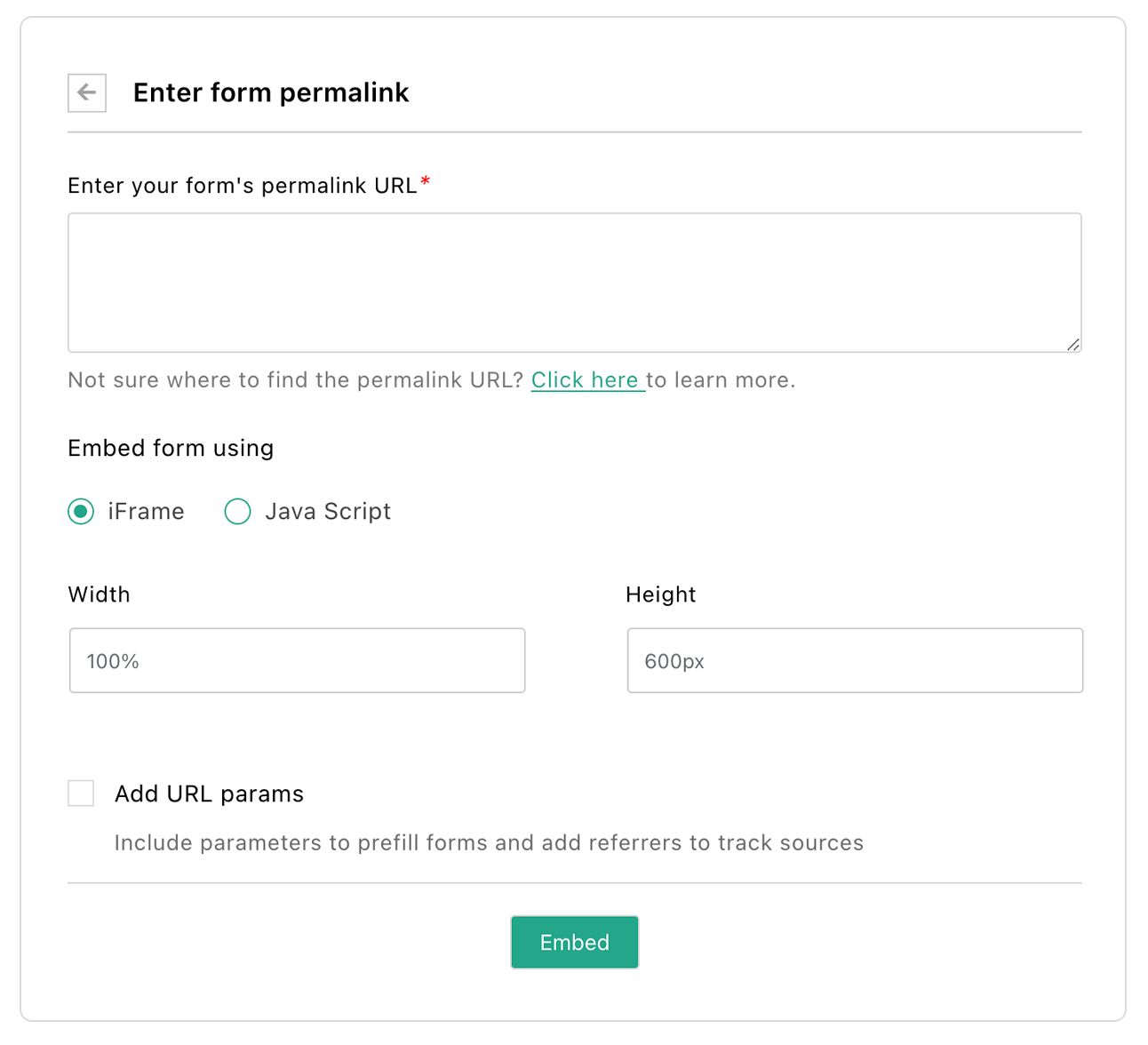Click the 'Enter form permalink' heading

click(x=271, y=92)
